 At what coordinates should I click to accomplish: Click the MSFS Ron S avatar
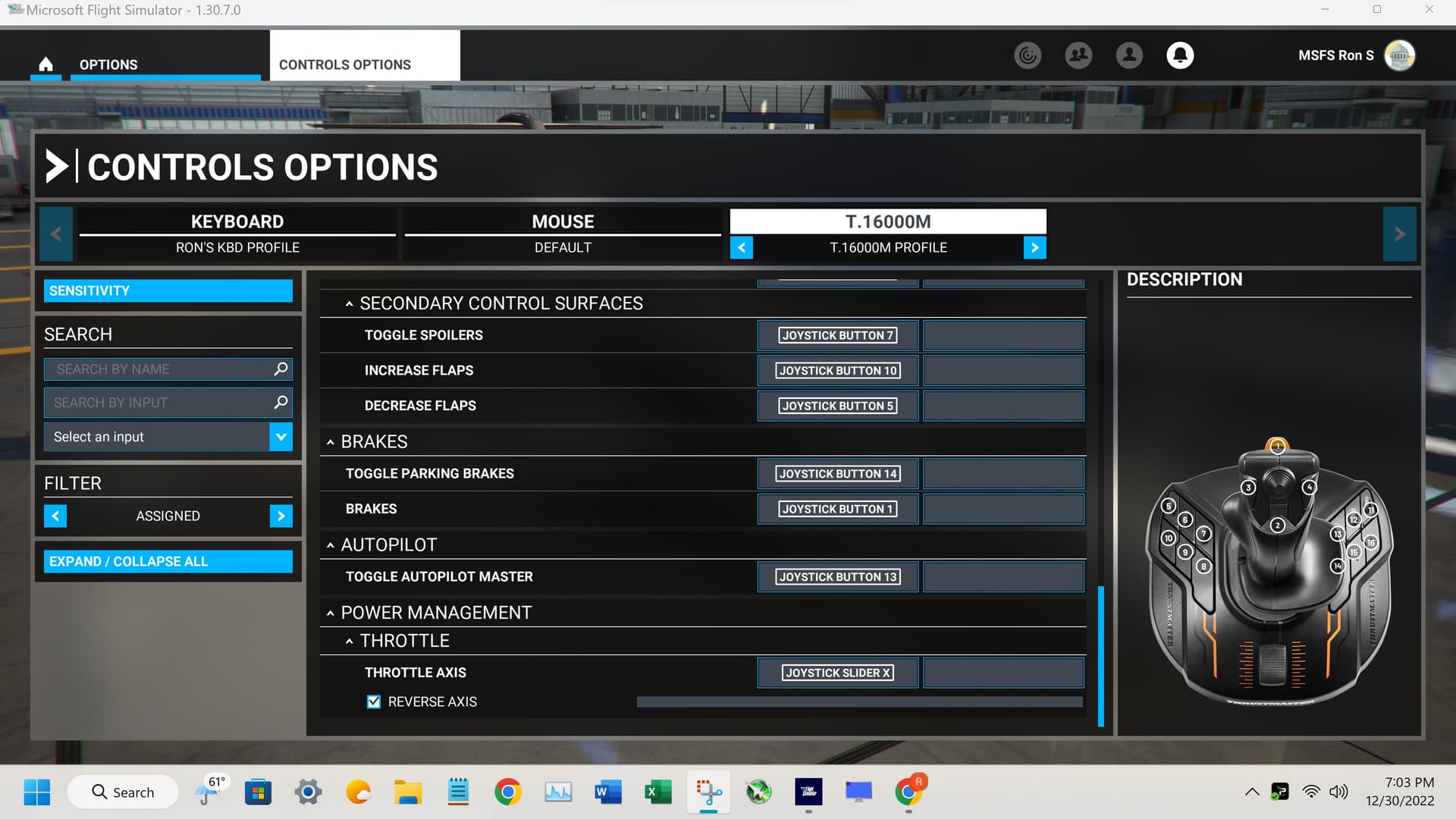pyautogui.click(x=1399, y=55)
